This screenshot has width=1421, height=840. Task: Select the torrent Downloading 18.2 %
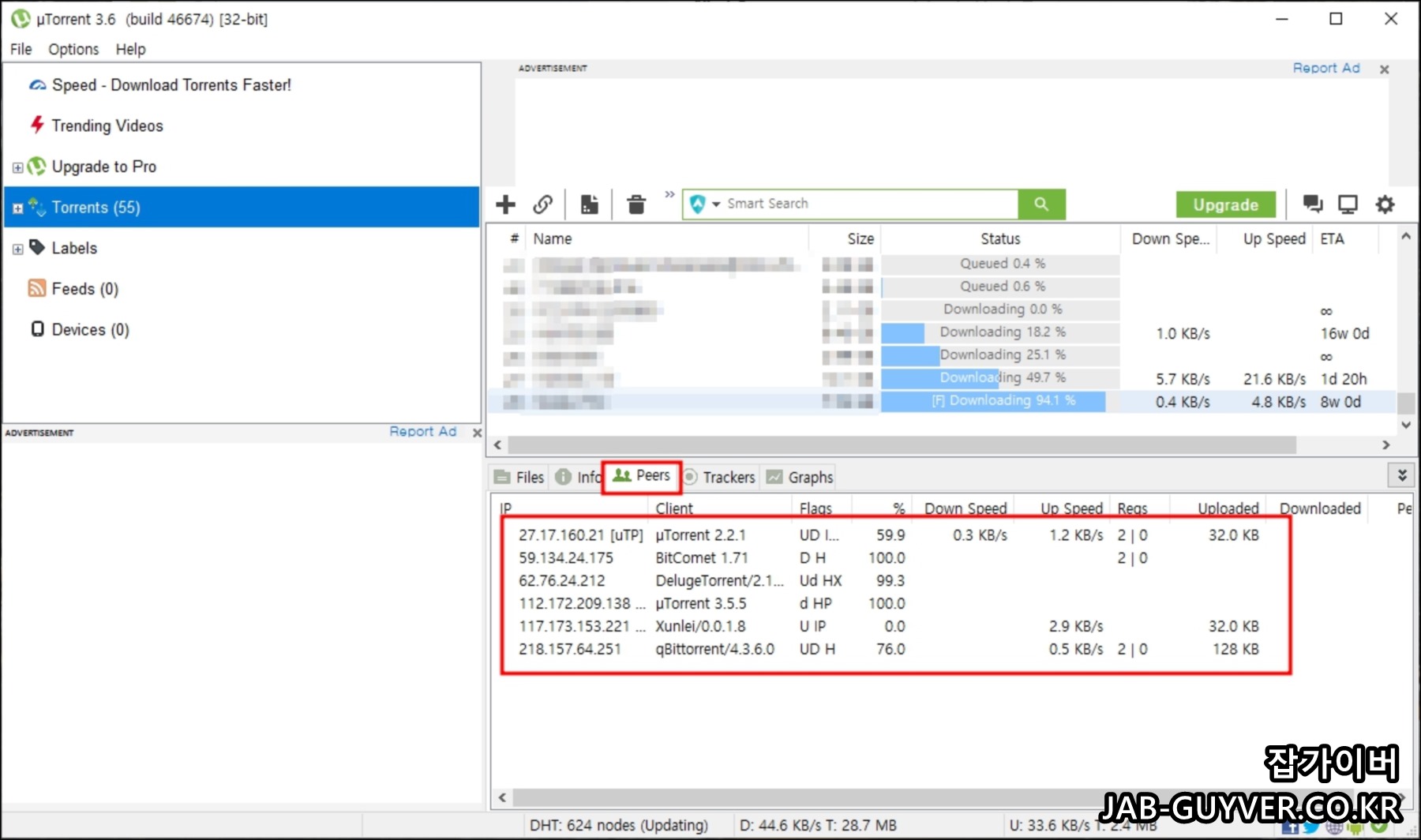pyautogui.click(x=941, y=332)
